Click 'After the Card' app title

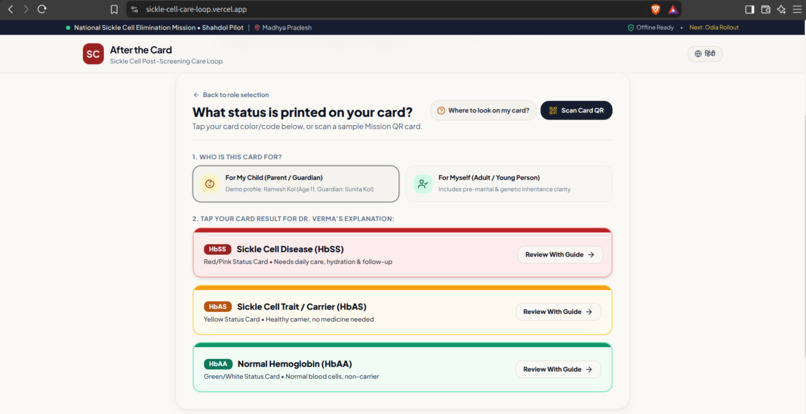141,50
